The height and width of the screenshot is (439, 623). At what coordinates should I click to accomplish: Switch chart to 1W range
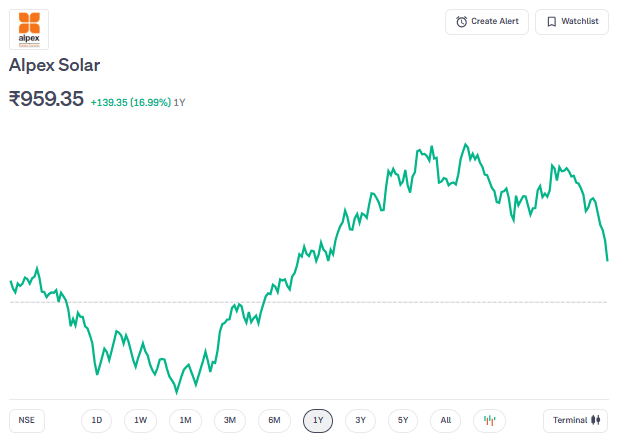click(141, 420)
